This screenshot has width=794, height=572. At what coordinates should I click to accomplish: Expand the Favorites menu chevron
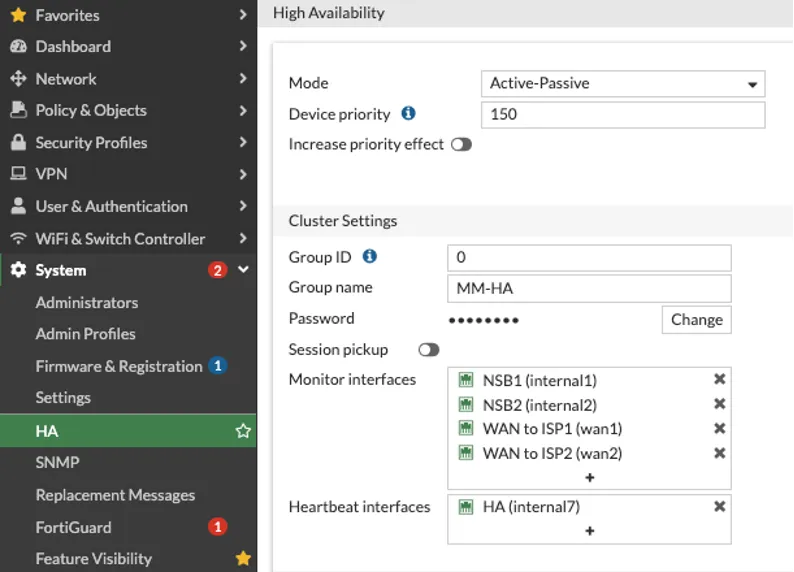coord(243,15)
